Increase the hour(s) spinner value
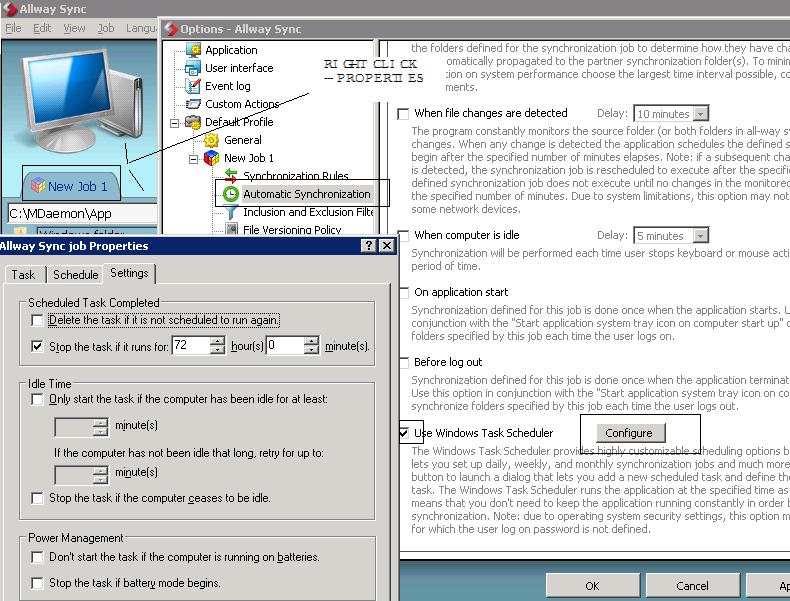The width and height of the screenshot is (790, 601). [218, 342]
